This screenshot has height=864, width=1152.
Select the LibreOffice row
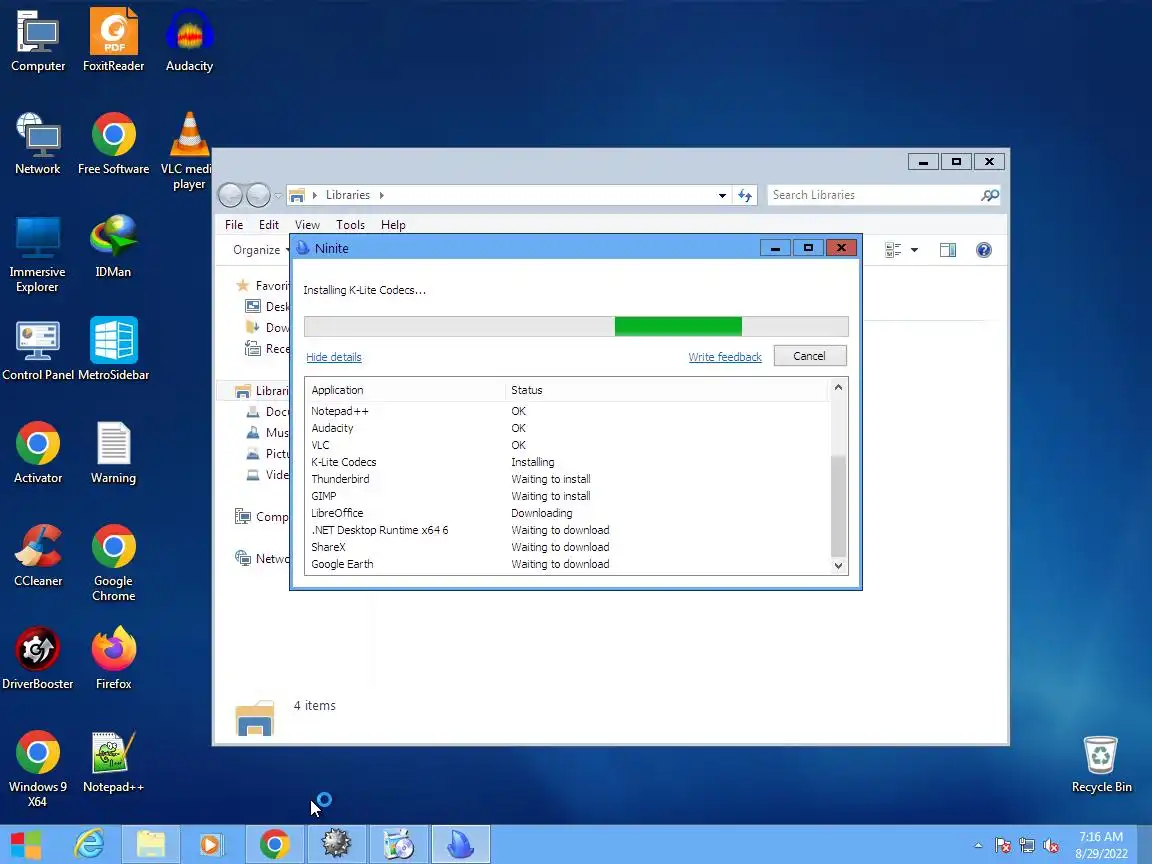click(567, 513)
